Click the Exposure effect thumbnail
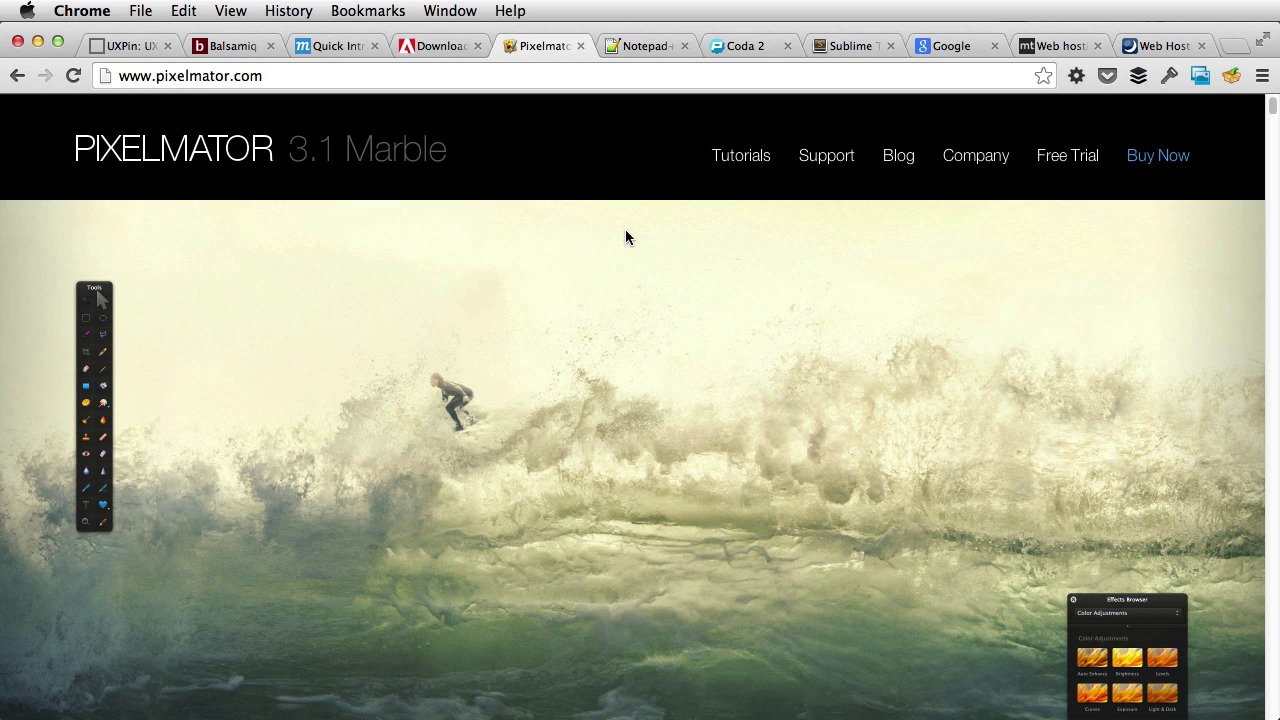This screenshot has width=1280, height=720. 1127,693
